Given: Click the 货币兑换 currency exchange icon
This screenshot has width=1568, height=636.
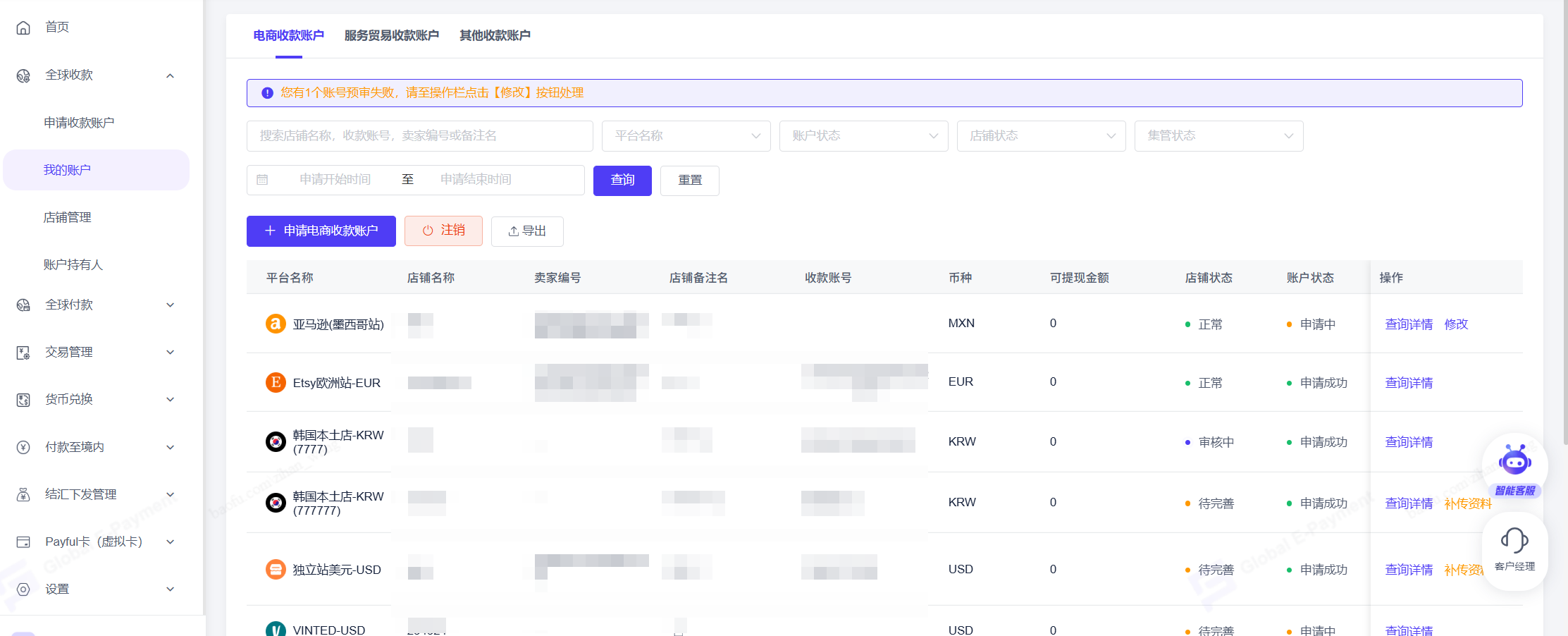Looking at the screenshot, I should (x=23, y=400).
